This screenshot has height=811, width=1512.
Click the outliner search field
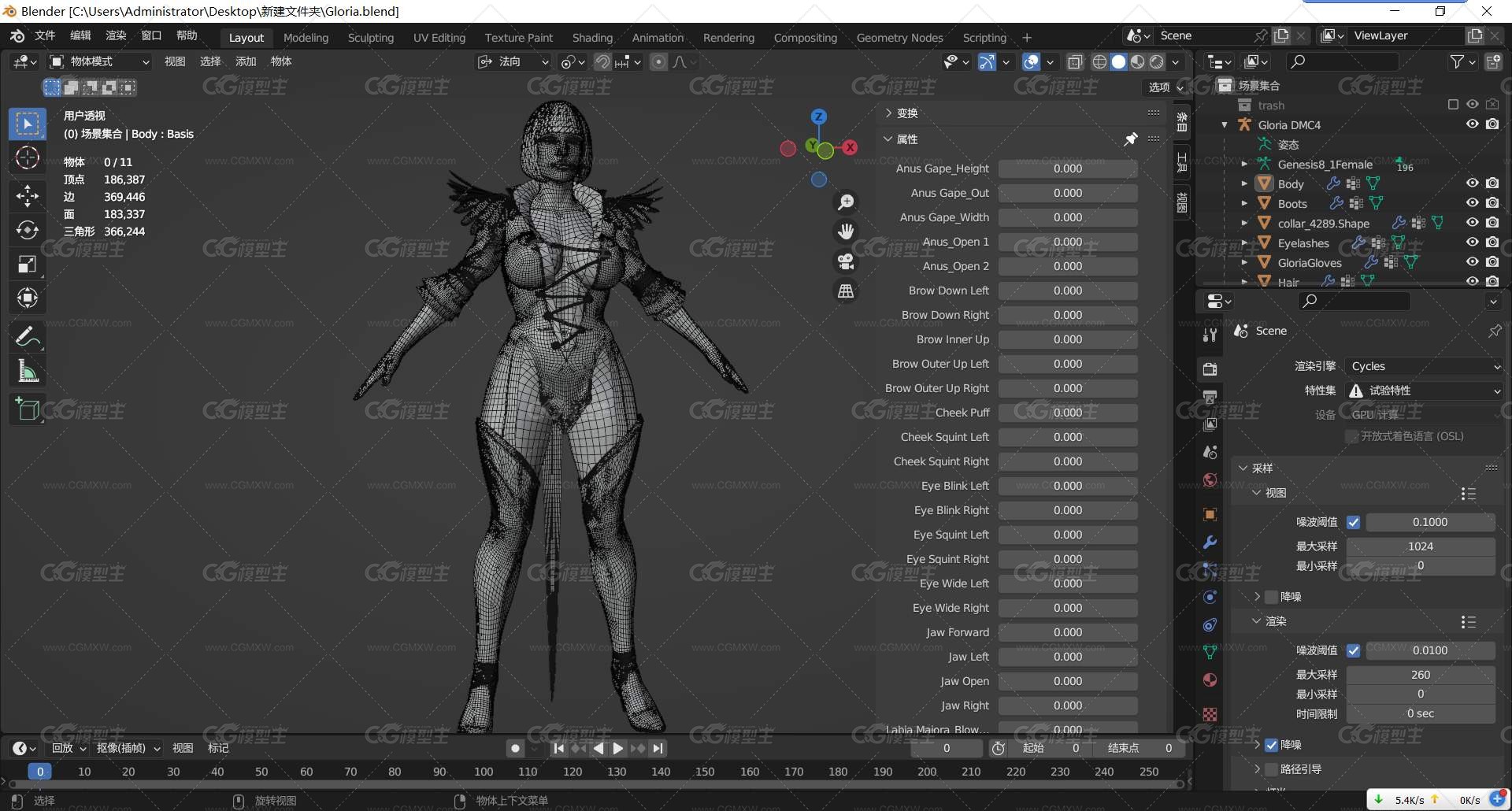1343,61
